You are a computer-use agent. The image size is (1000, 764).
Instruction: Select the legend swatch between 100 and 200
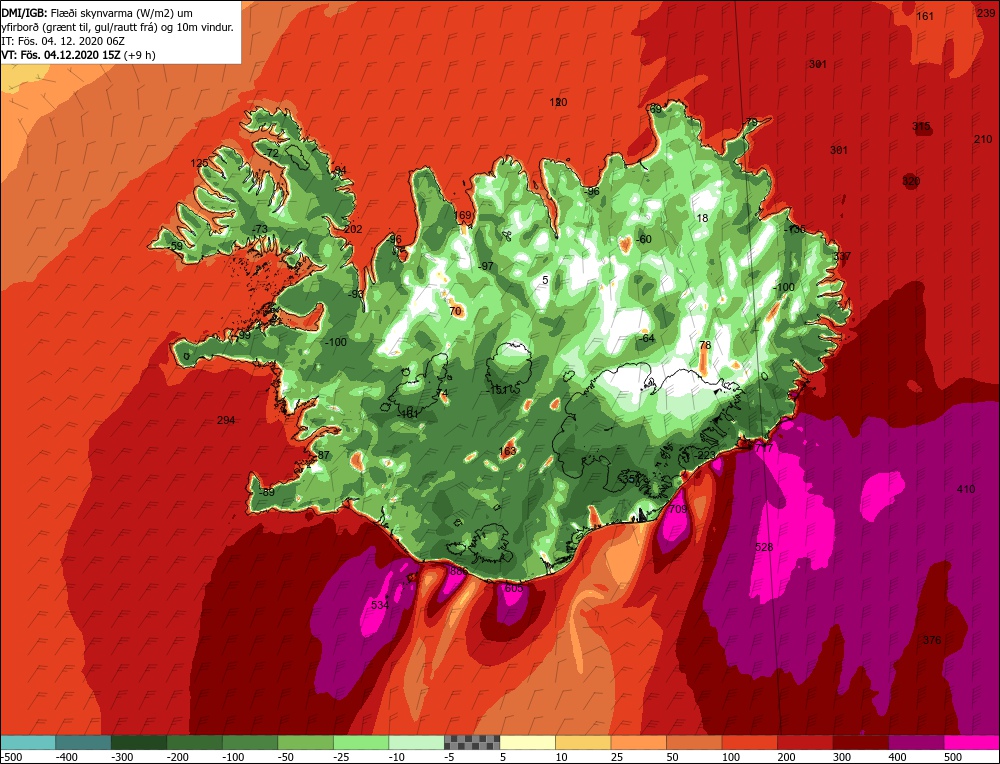[749, 742]
